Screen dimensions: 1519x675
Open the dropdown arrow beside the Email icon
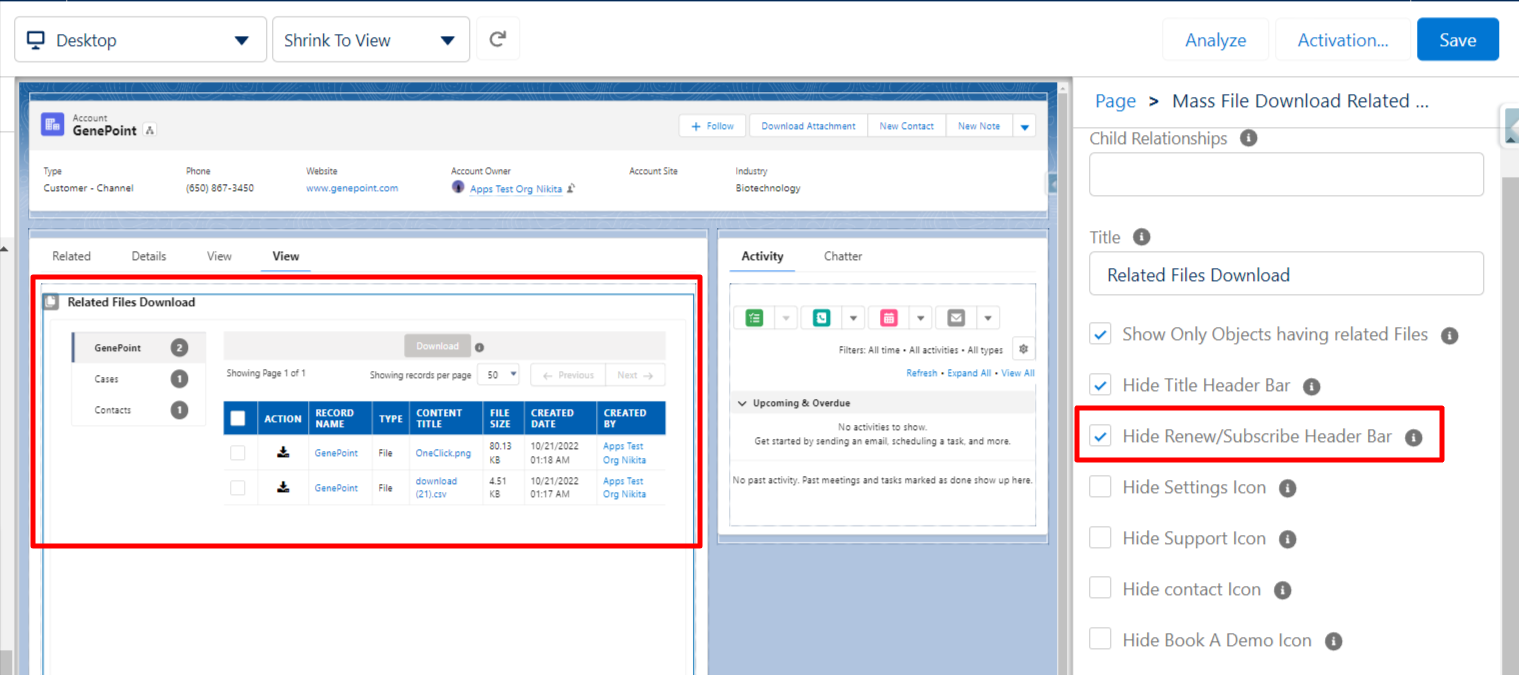click(x=988, y=318)
